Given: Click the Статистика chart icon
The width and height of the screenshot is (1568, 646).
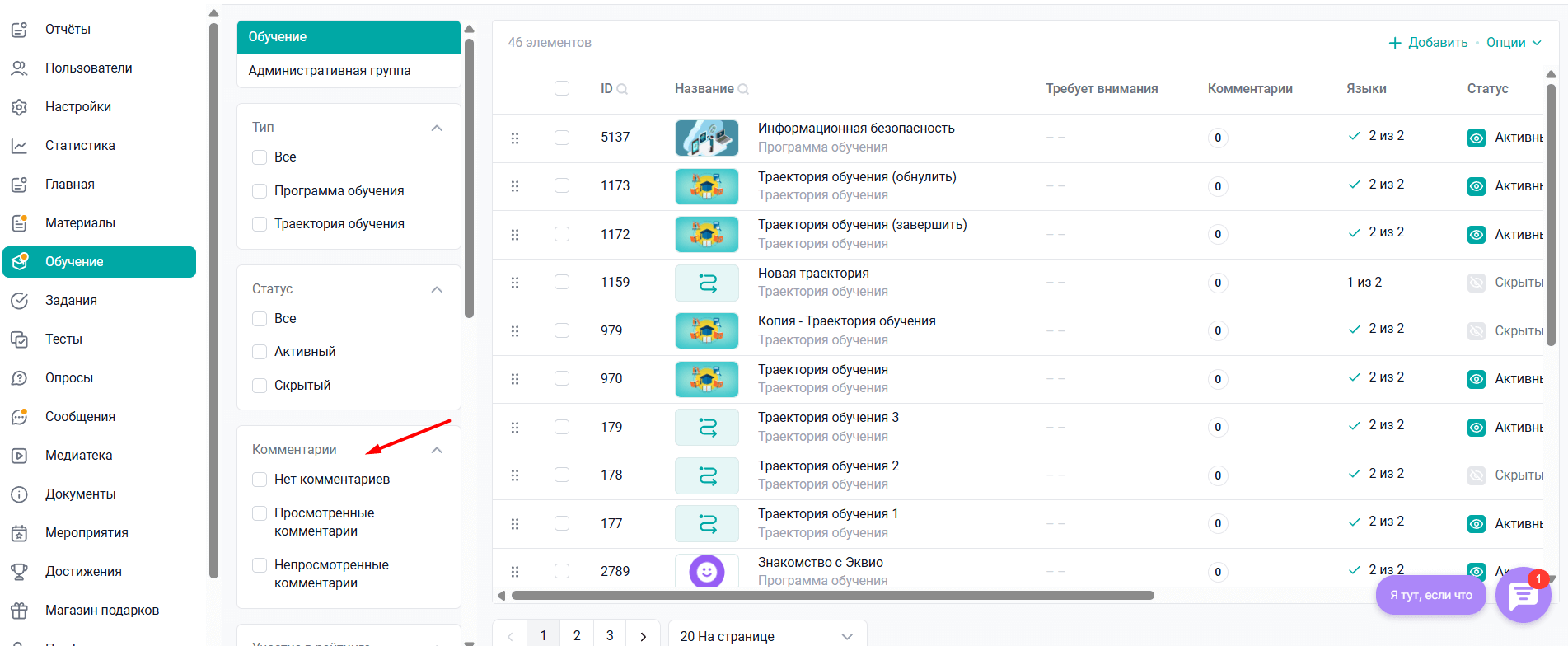Looking at the screenshot, I should coord(19,146).
